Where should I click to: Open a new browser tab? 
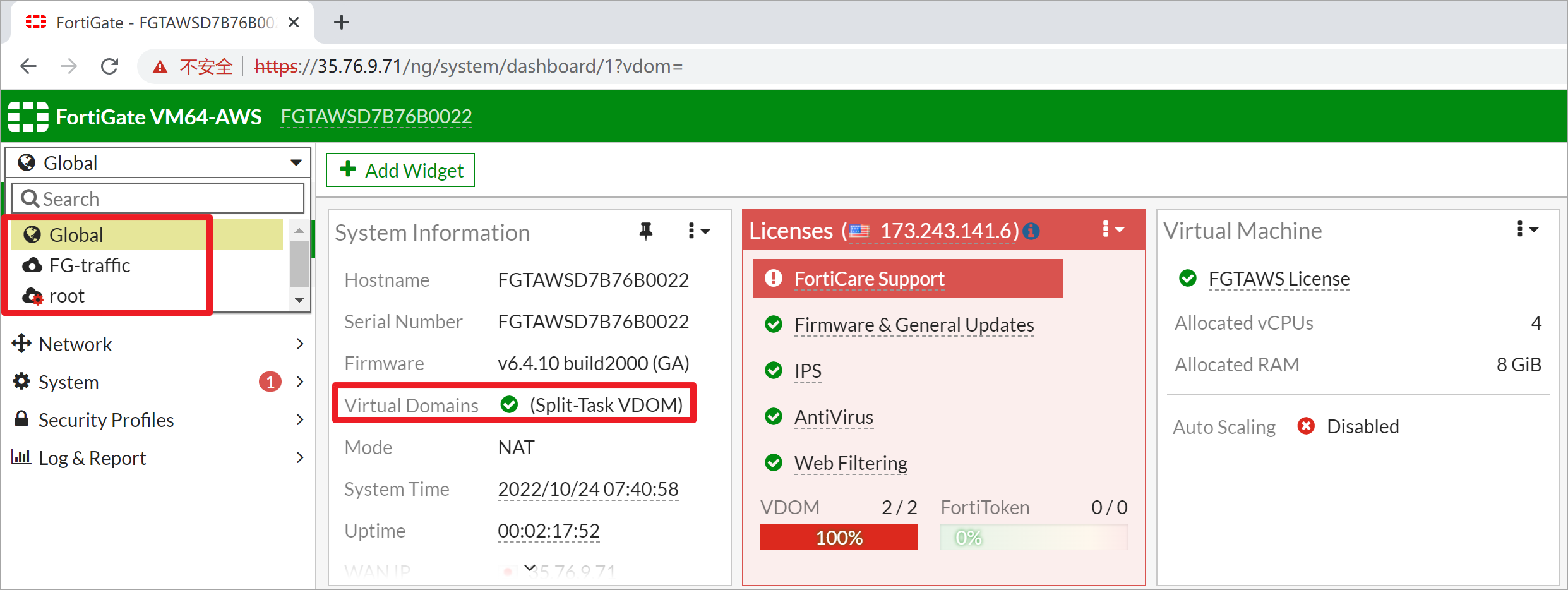[x=341, y=23]
